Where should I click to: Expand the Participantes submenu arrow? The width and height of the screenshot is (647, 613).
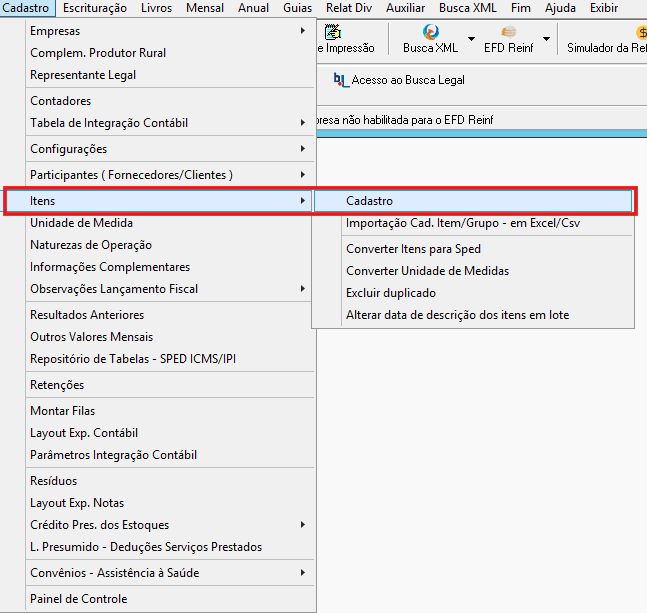(x=303, y=174)
